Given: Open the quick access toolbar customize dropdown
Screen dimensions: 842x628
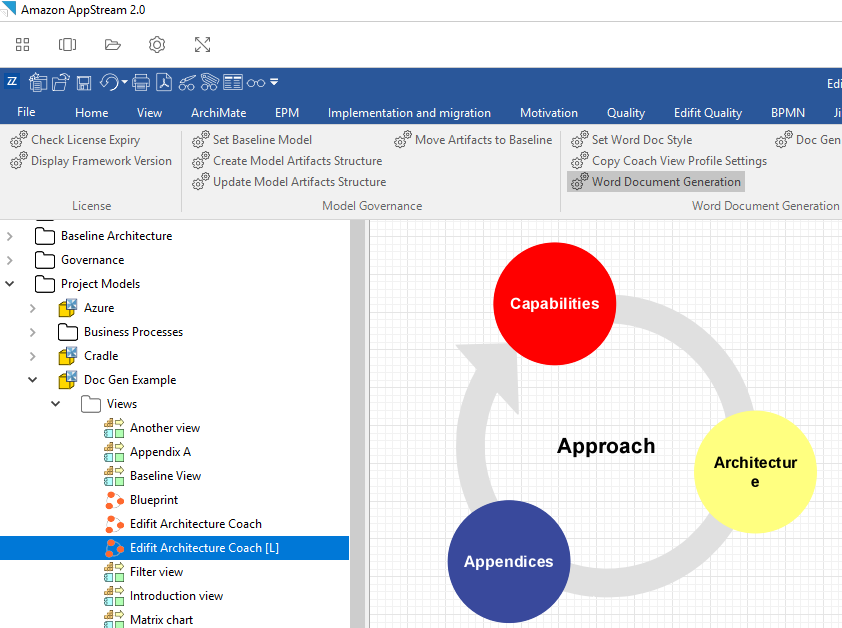Looking at the screenshot, I should pyautogui.click(x=275, y=82).
